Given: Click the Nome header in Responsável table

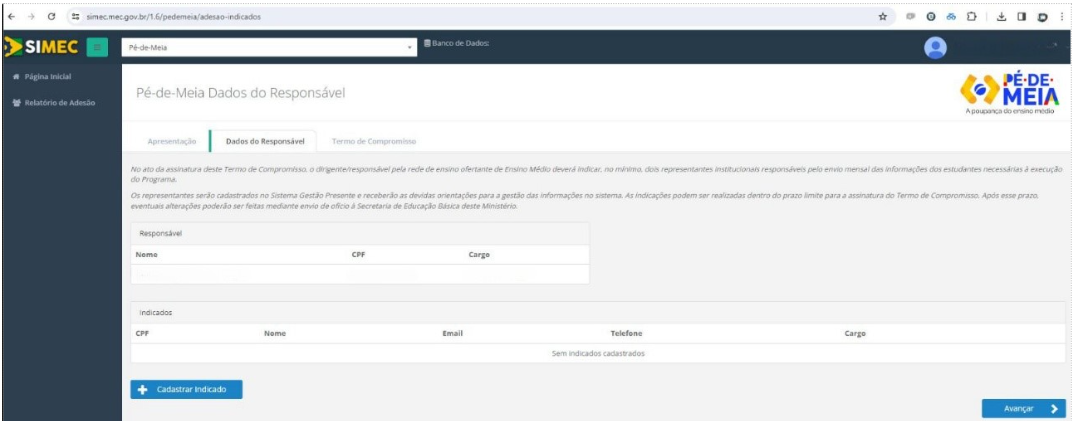Looking at the screenshot, I should point(146,255).
